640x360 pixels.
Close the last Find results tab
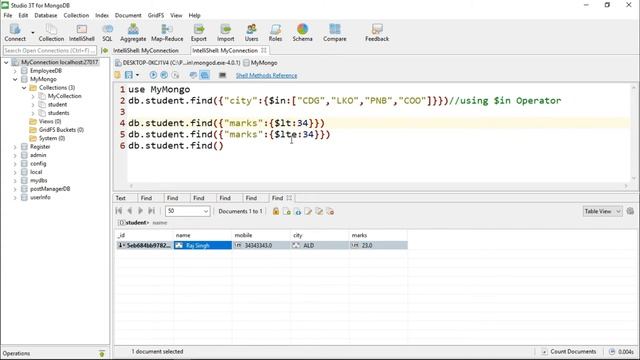[x=289, y=198]
